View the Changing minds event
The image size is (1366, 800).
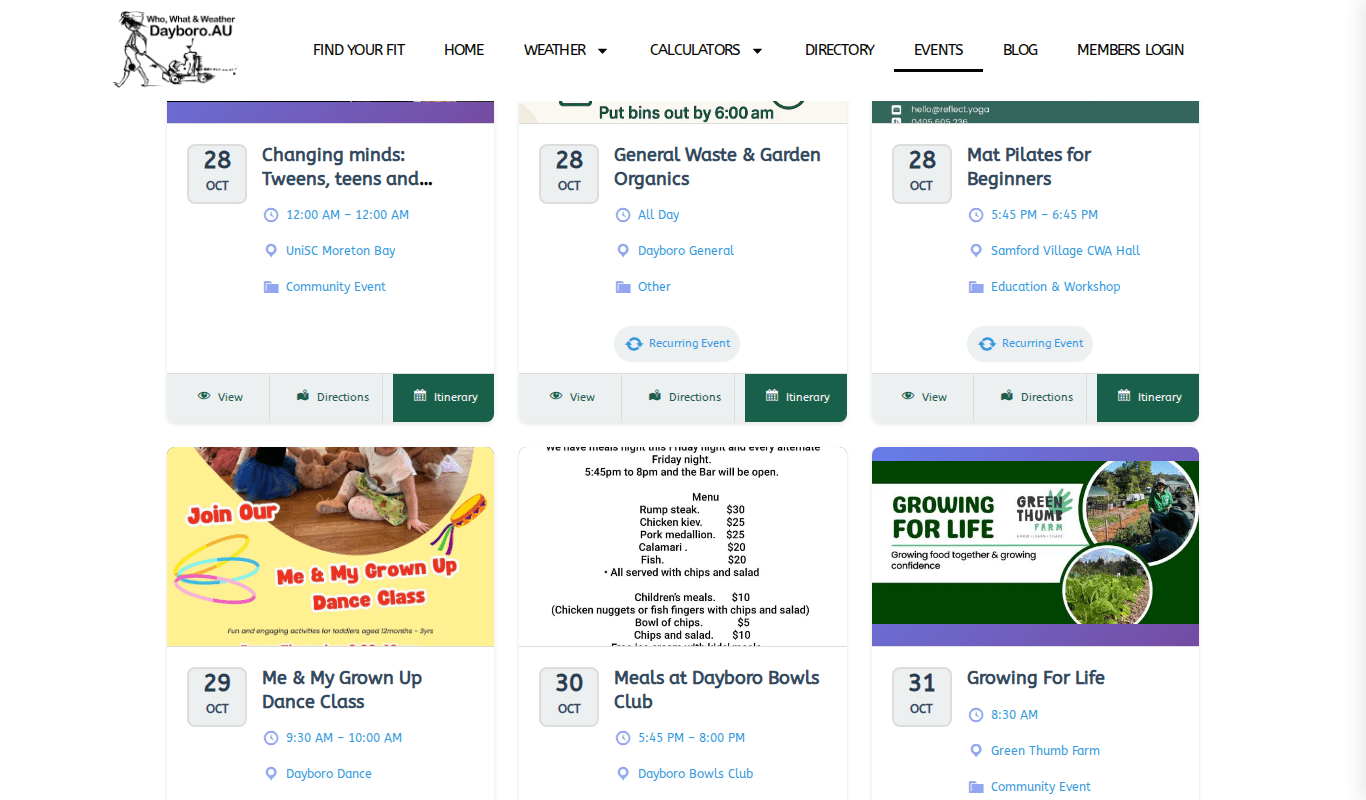[x=218, y=397]
